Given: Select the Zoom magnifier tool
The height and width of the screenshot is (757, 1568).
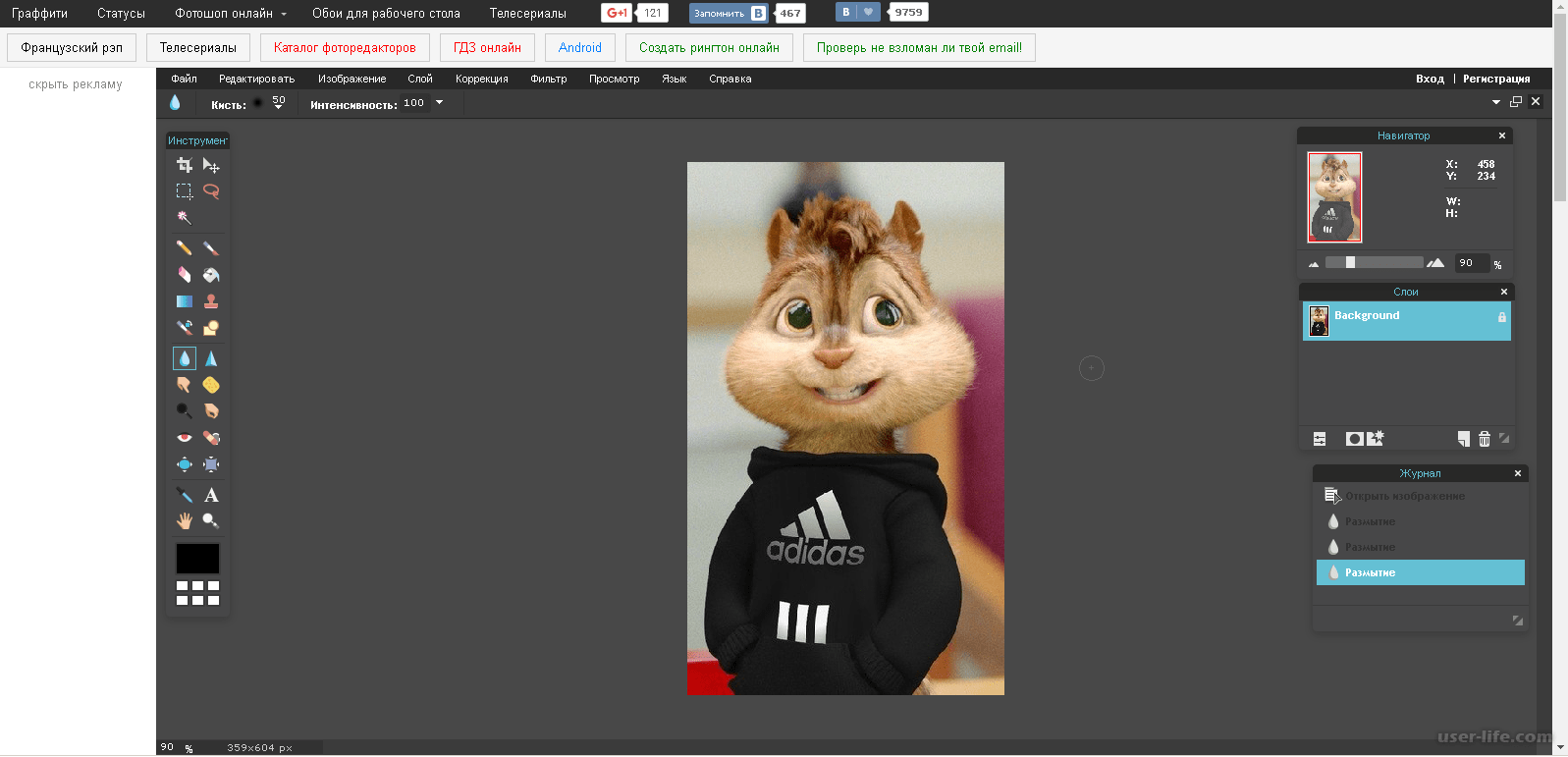Looking at the screenshot, I should point(211,521).
